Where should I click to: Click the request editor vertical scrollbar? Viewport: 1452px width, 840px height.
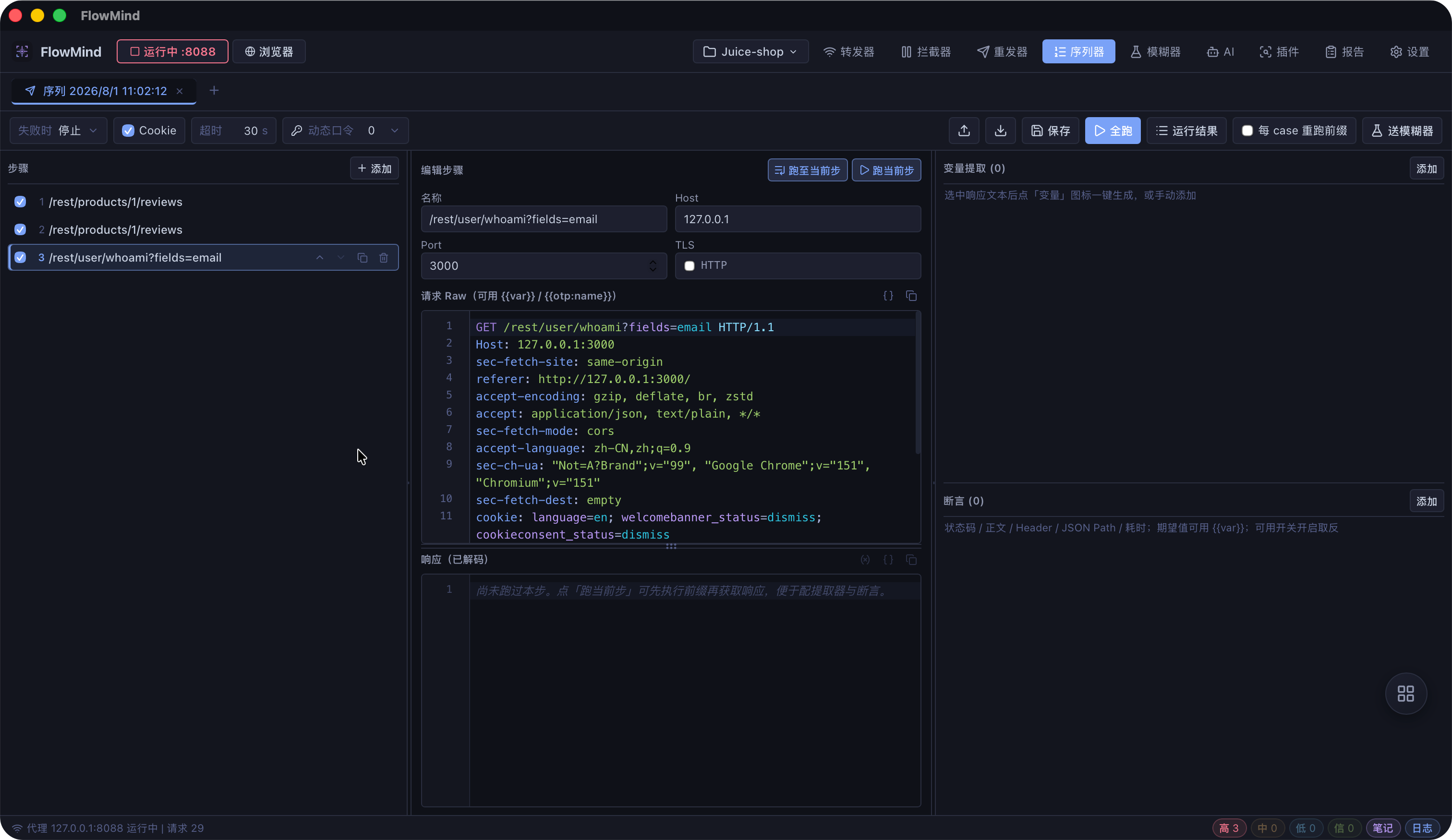coord(917,383)
